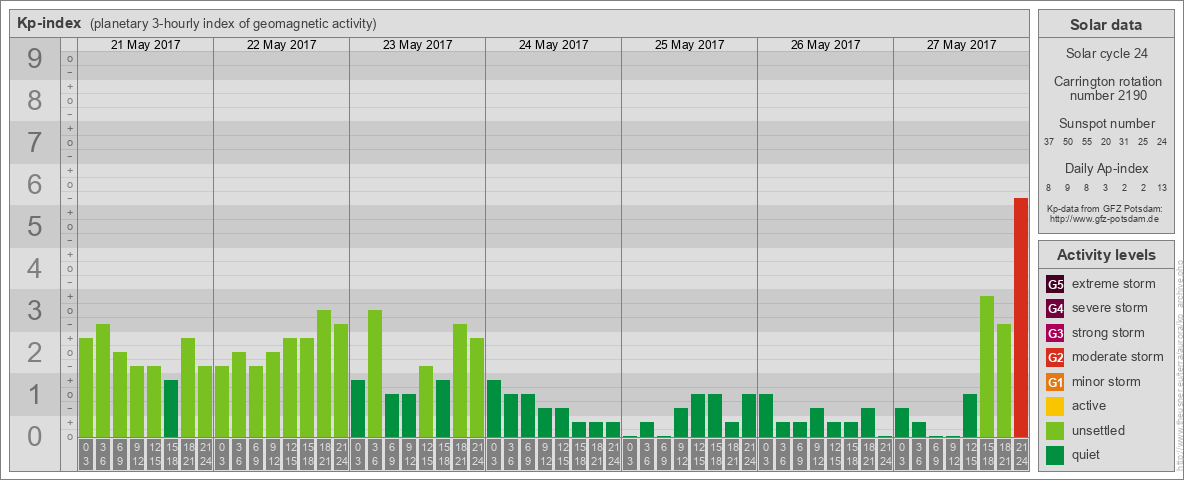Click the Carrington rotation number 2190 text
The height and width of the screenshot is (480, 1184).
tap(1106, 88)
